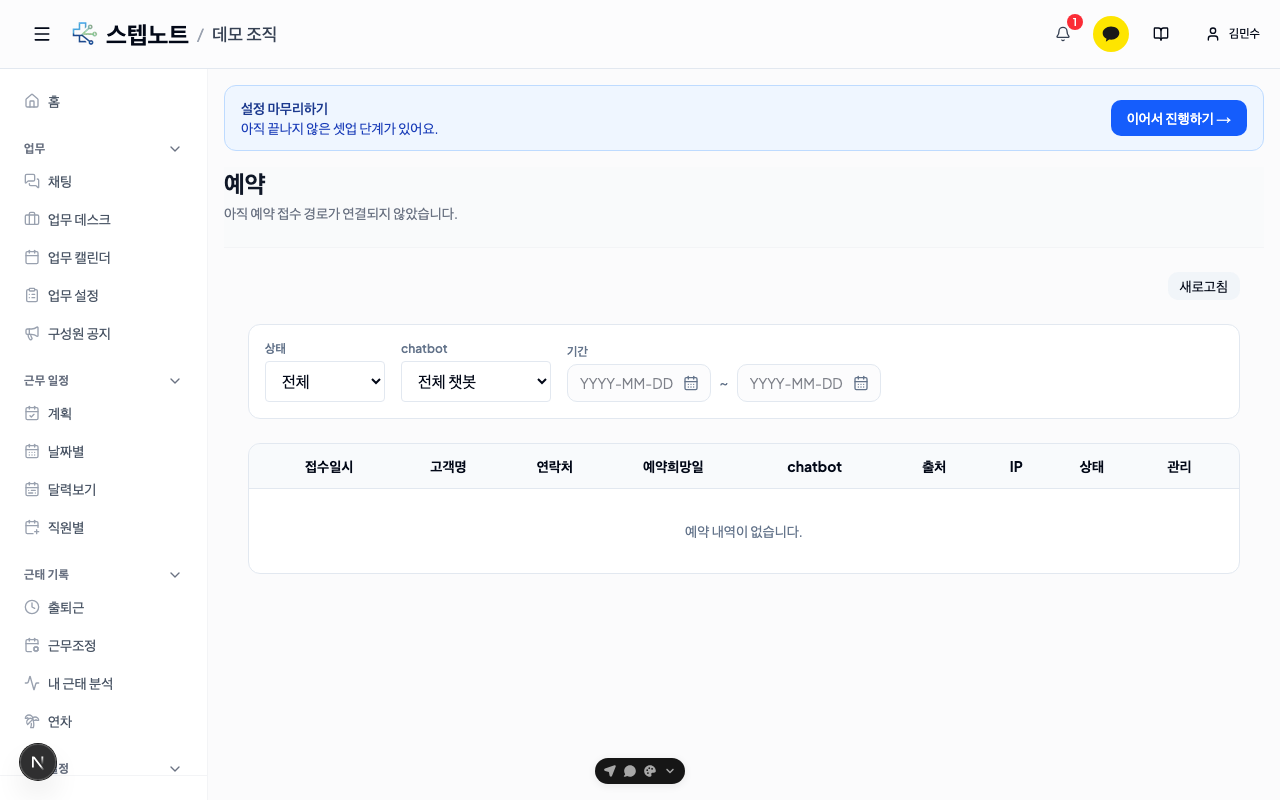The image size is (1280, 800).
Task: Open 업무 데스크 in the sidebar
Action: [x=104, y=219]
